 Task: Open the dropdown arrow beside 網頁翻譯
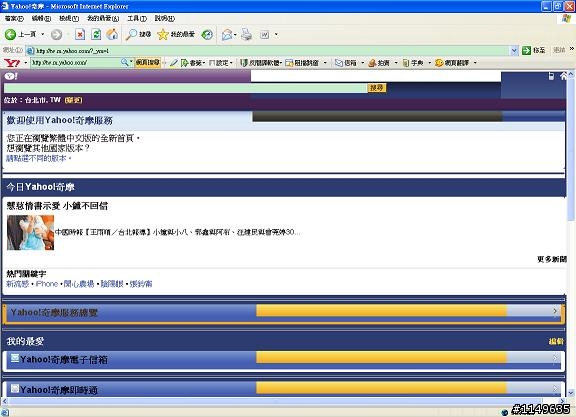475,63
